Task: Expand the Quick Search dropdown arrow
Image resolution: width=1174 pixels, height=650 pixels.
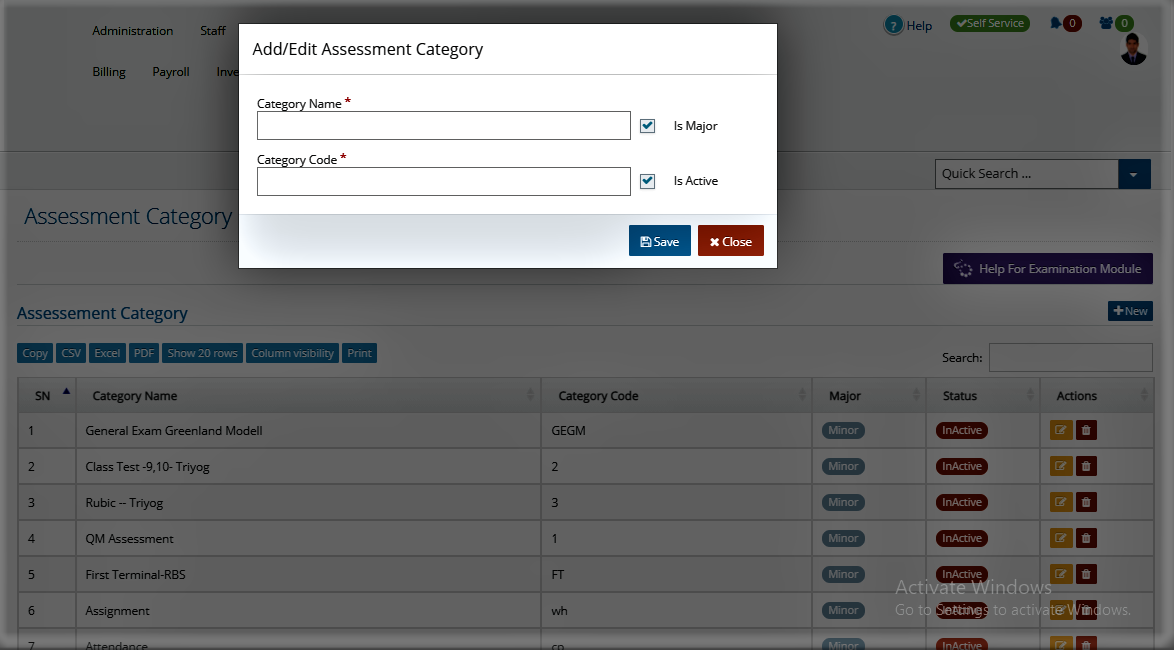Action: pos(1134,174)
